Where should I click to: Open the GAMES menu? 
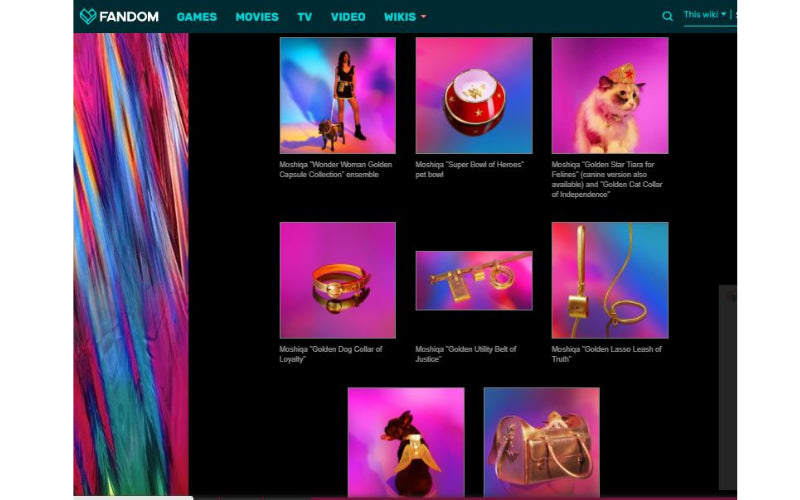(197, 17)
